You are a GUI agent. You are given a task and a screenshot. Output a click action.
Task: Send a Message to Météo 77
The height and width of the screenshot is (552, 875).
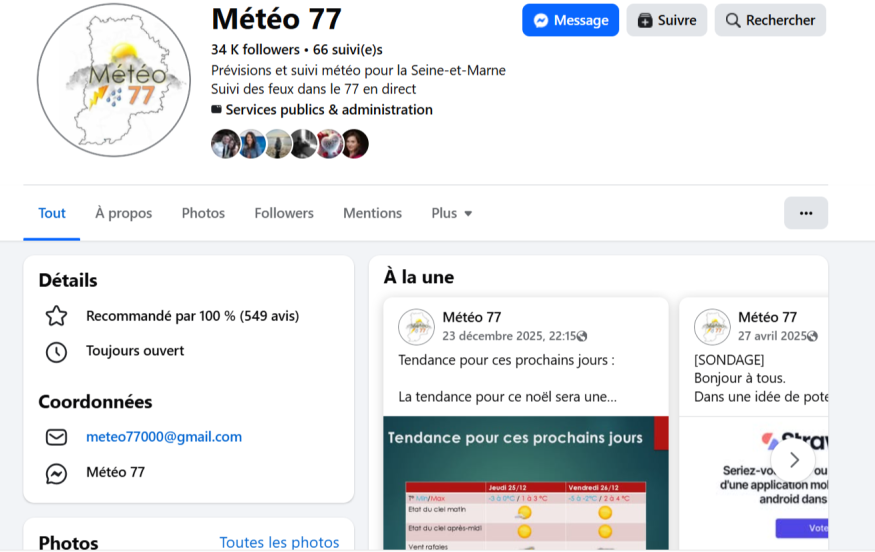[x=570, y=20]
